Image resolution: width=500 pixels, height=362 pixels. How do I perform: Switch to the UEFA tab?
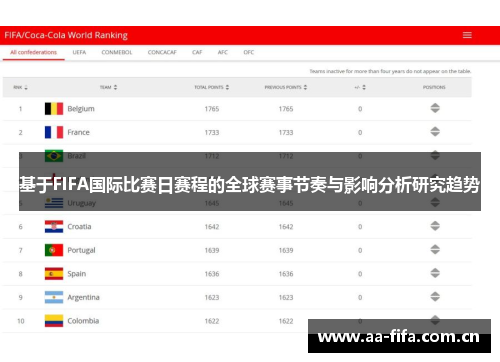click(79, 52)
